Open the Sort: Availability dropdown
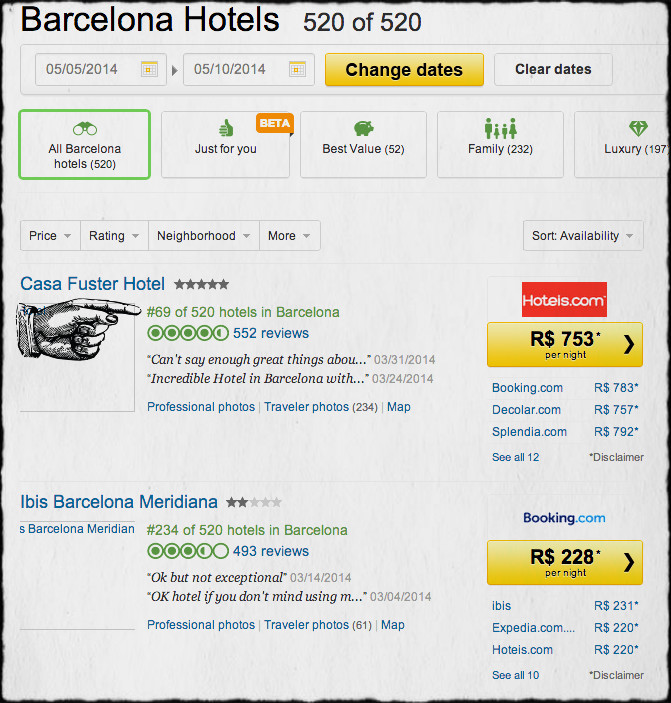The image size is (671, 703). coord(583,236)
